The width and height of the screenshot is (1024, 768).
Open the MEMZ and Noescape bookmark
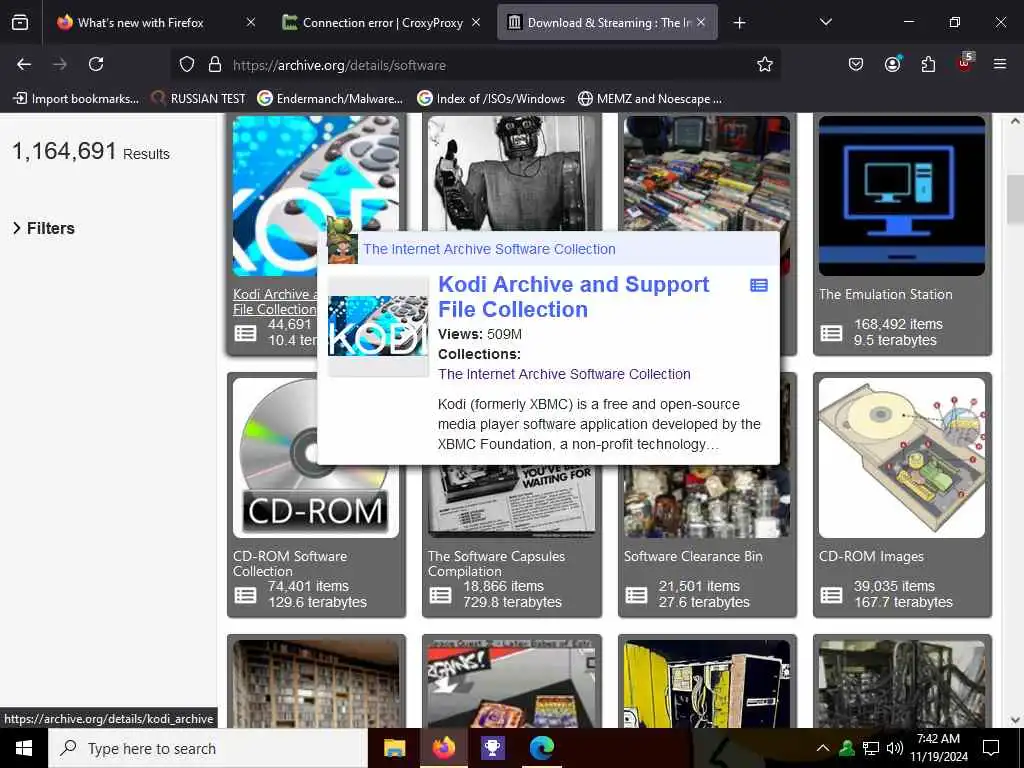tap(650, 99)
